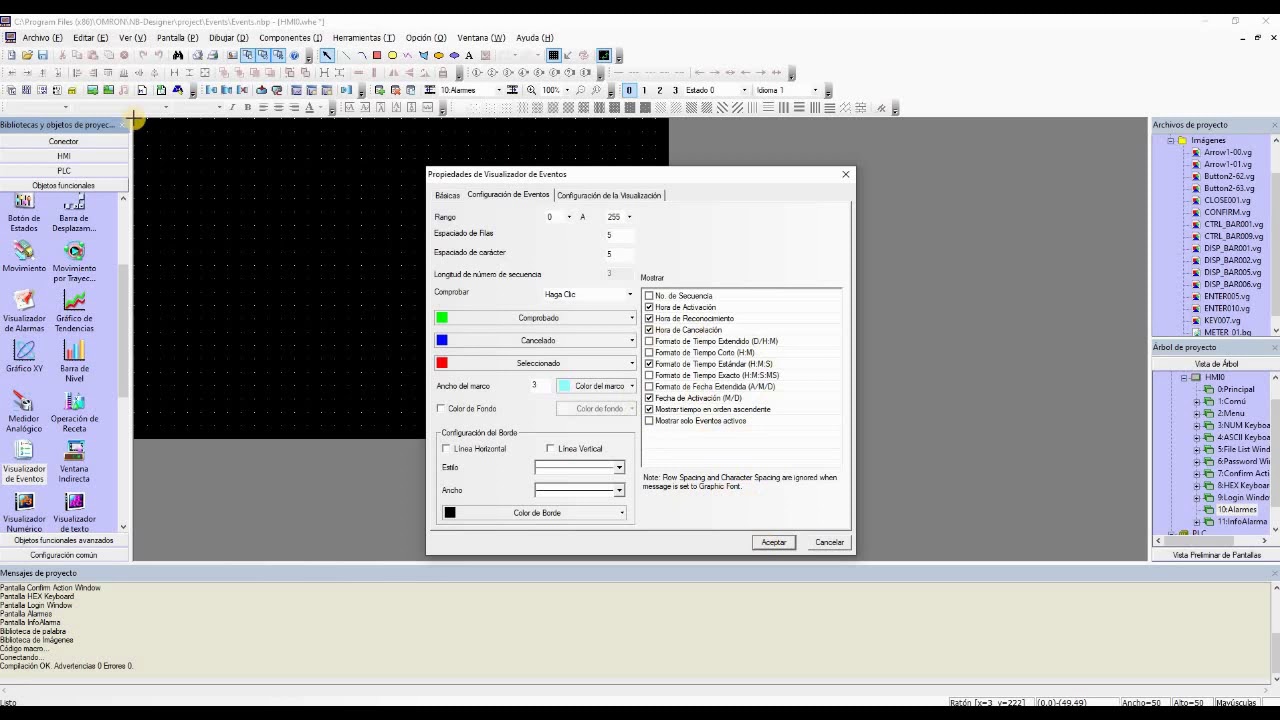Select the red rectangle drawing tool

(377, 56)
